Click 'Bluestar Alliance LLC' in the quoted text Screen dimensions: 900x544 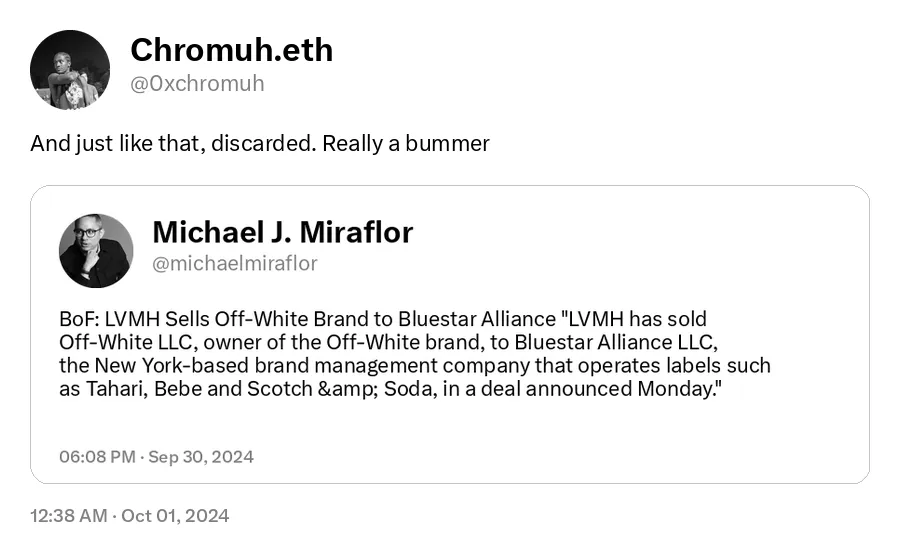coord(614,343)
